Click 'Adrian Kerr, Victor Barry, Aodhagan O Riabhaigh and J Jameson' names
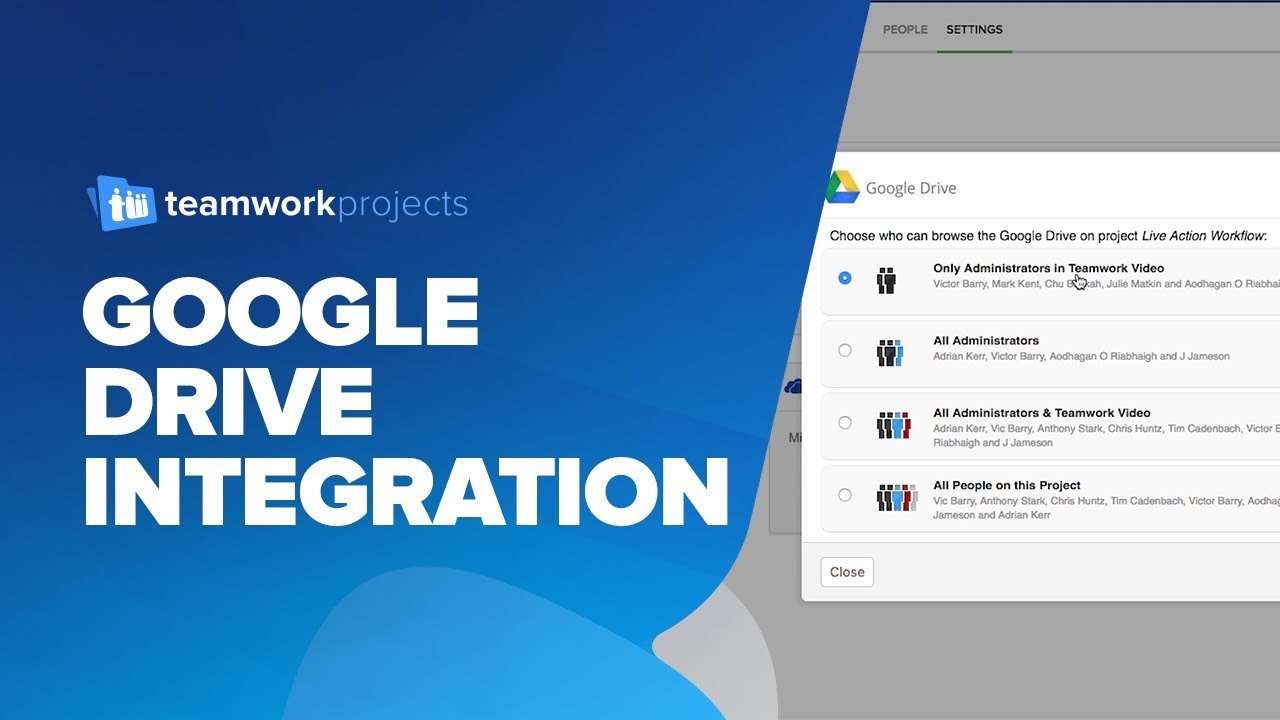The height and width of the screenshot is (720, 1280). tap(1081, 356)
